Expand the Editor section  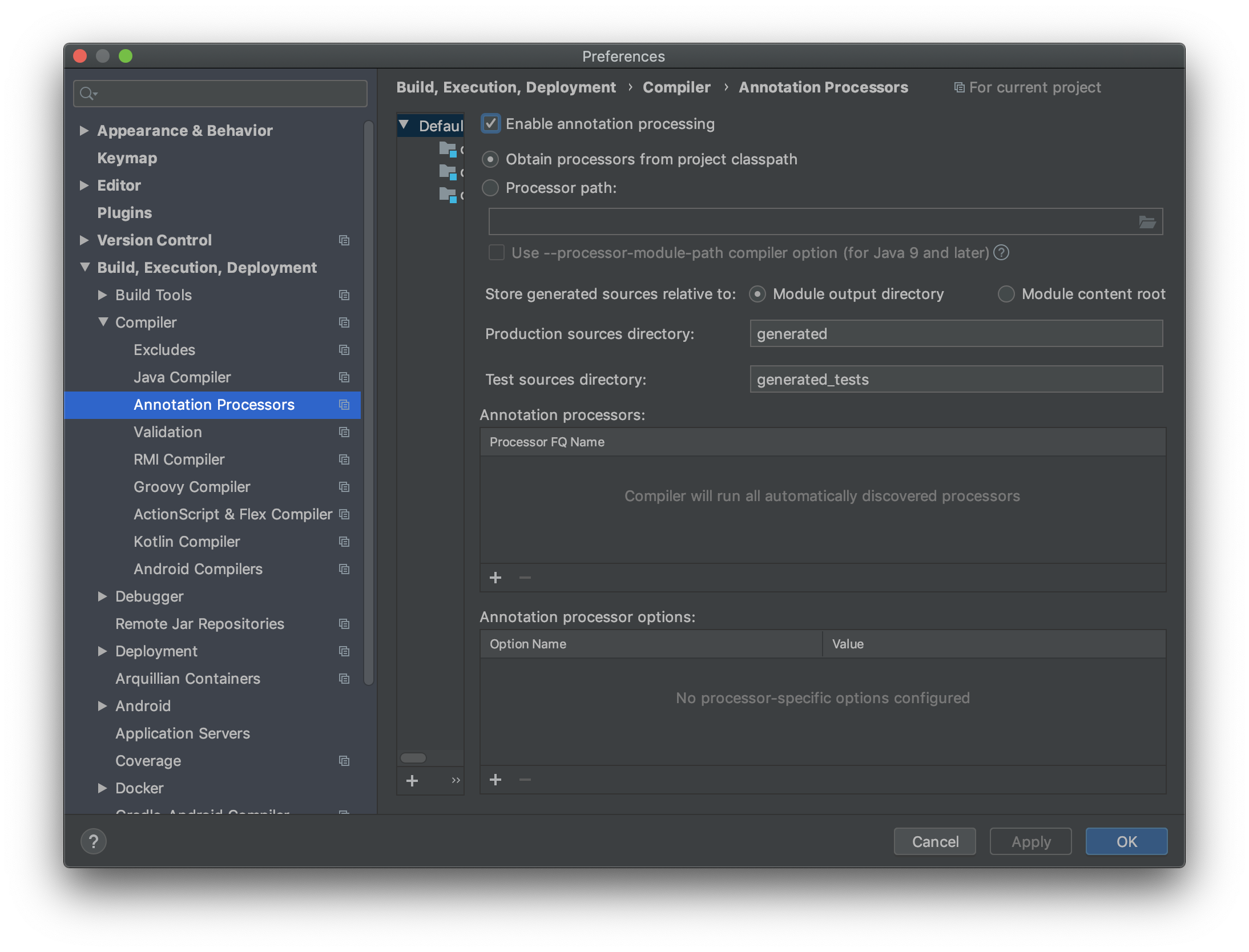click(84, 185)
